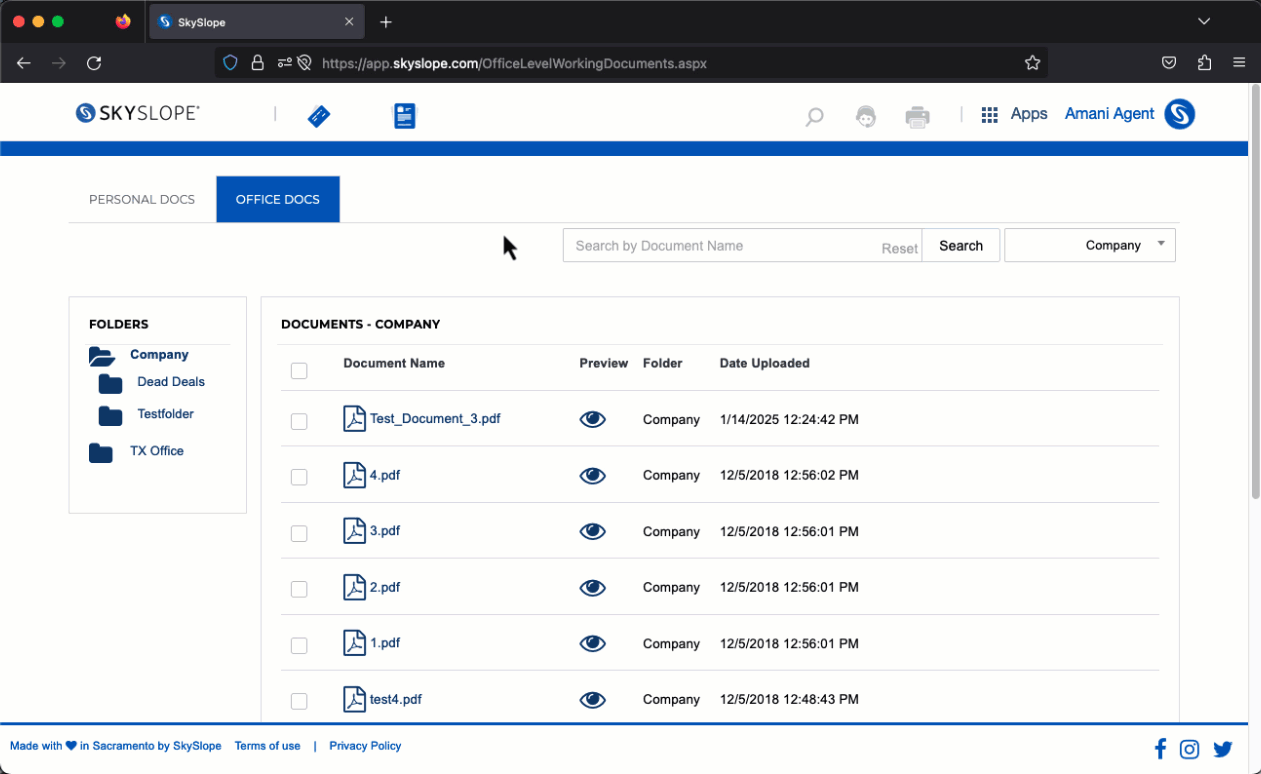Open the Company folder filter dropdown
This screenshot has width=1261, height=774.
1090,245
